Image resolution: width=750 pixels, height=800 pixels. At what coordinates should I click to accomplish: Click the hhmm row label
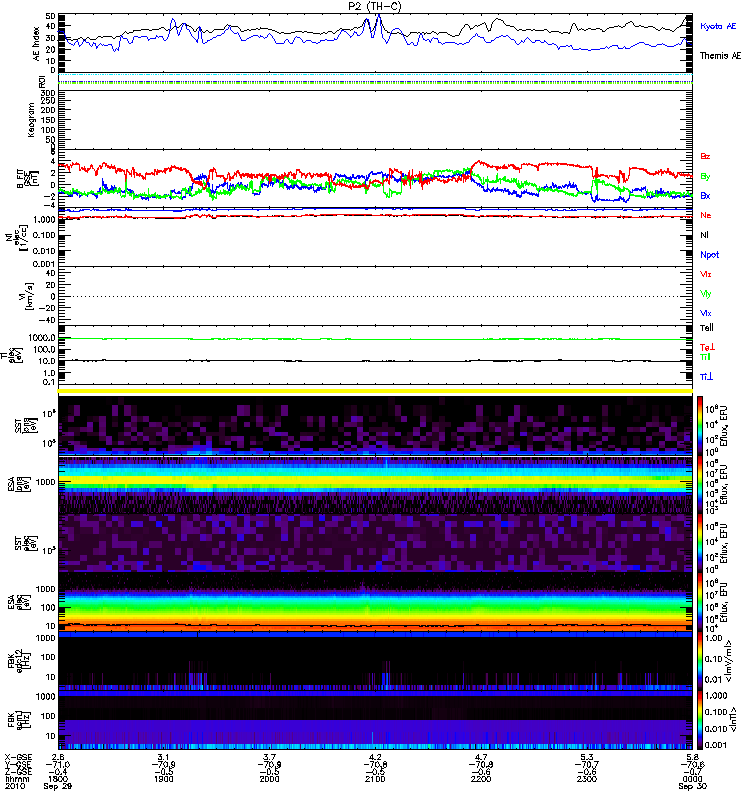click(17, 779)
